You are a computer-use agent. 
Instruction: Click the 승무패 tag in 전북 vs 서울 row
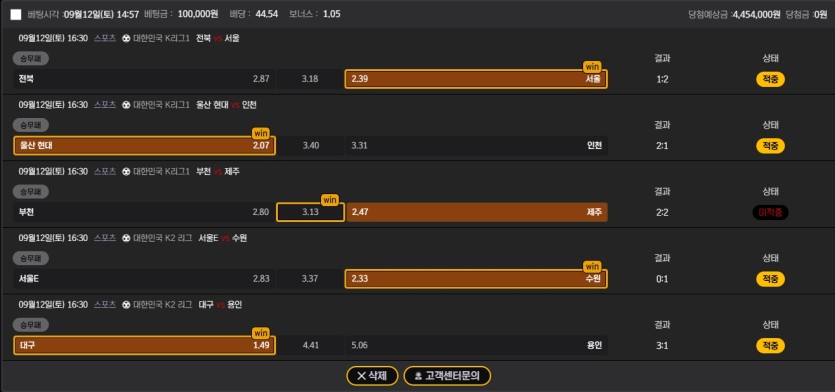click(x=31, y=59)
